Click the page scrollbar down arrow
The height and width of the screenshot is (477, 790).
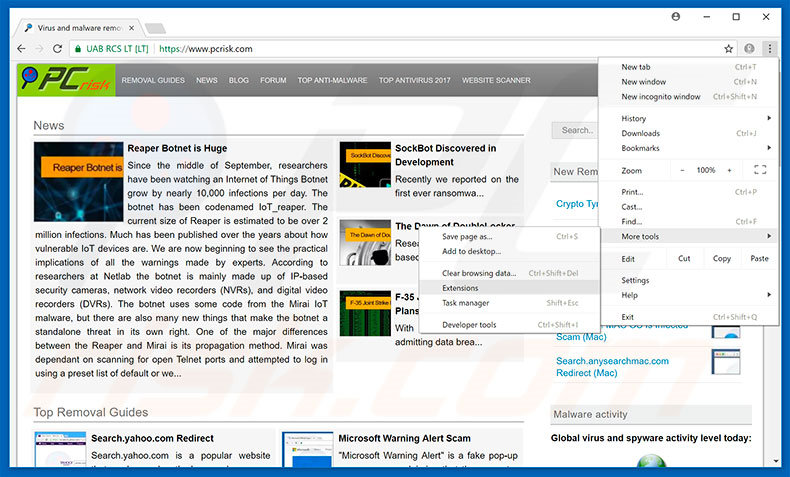click(775, 461)
